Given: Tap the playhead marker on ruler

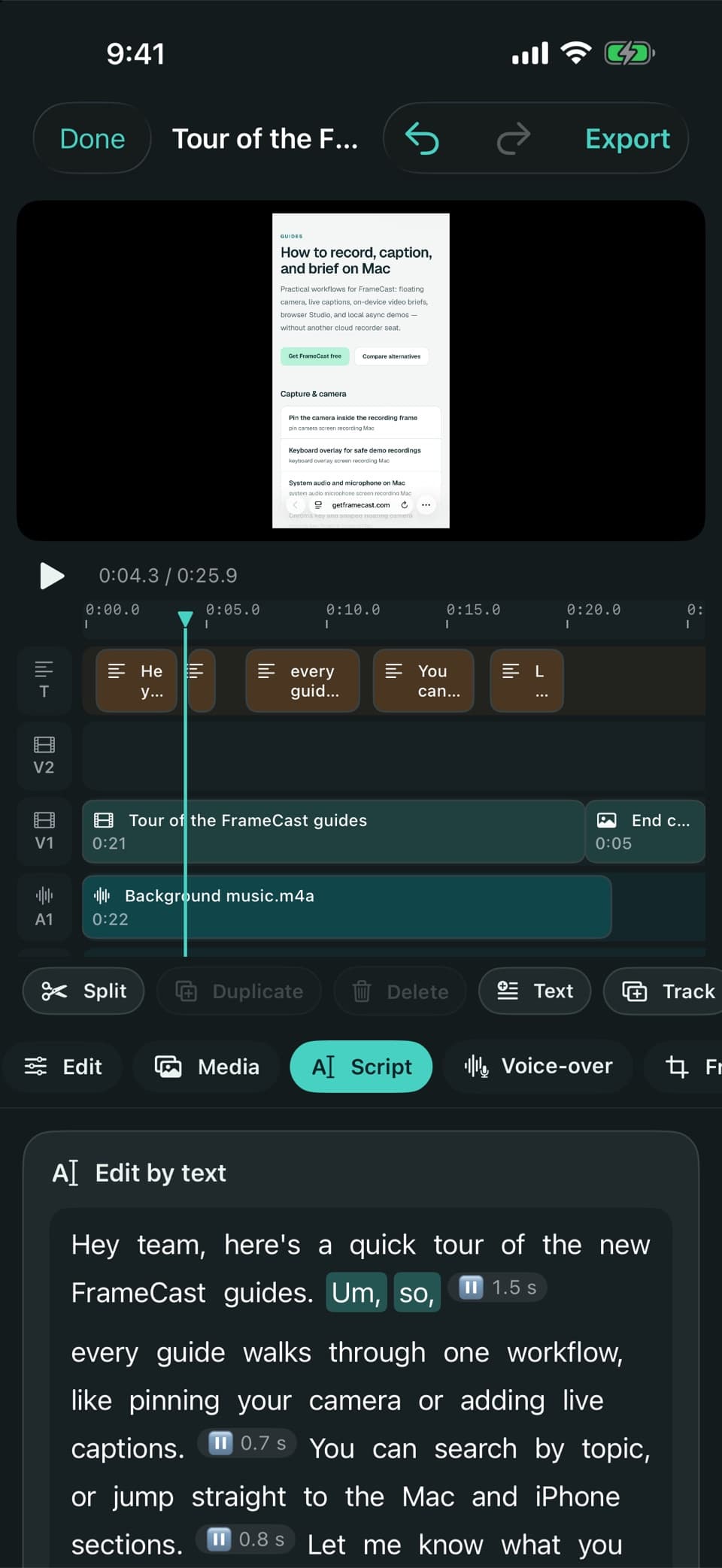Looking at the screenshot, I should (185, 619).
